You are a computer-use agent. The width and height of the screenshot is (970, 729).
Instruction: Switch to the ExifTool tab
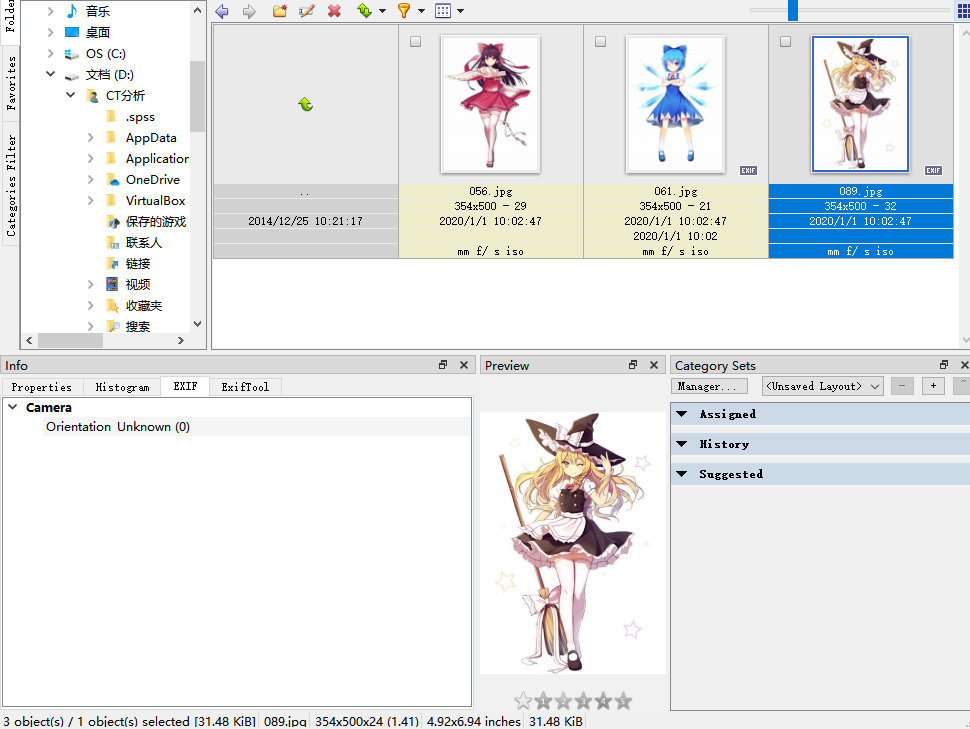click(245, 387)
